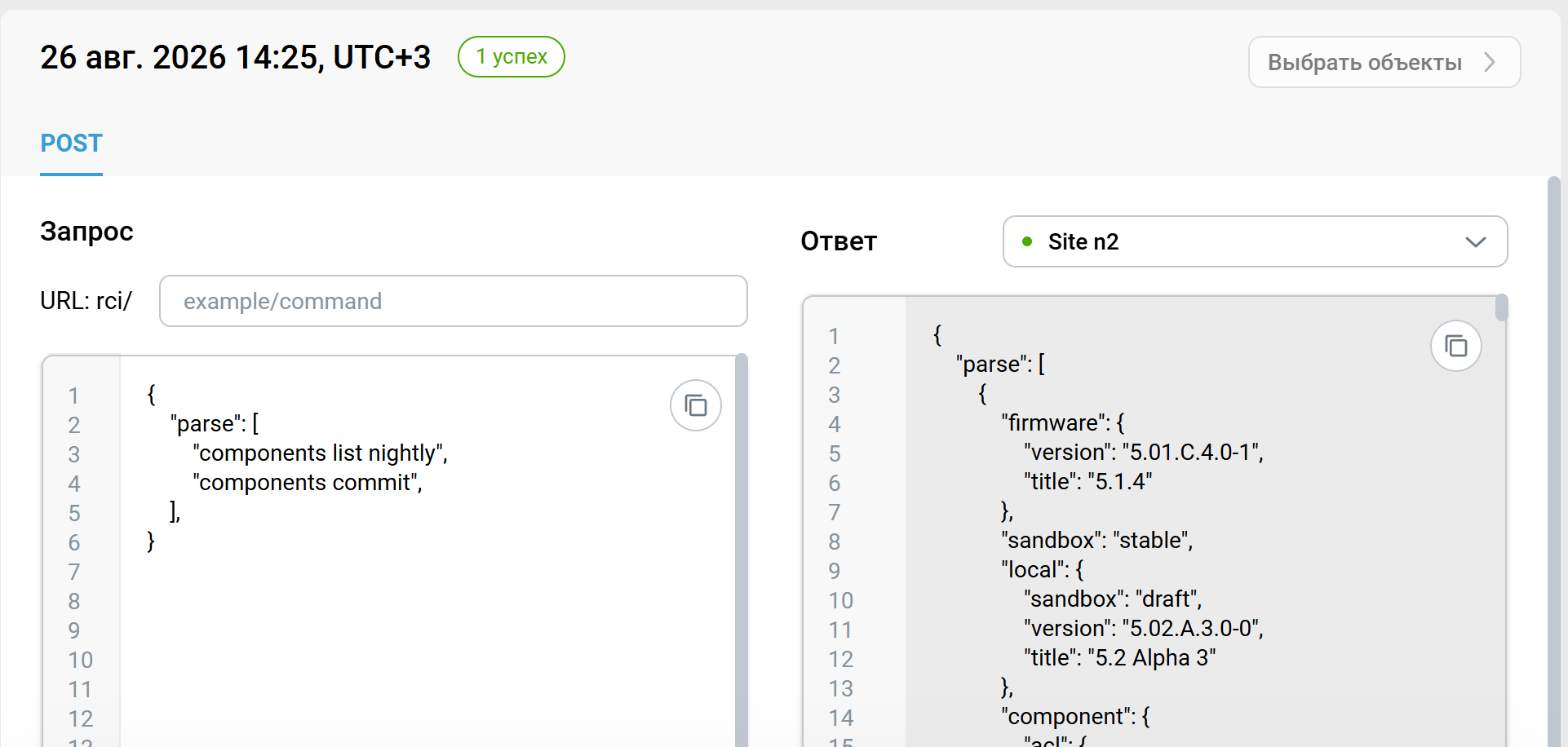Click the "components list nightly" request line

pos(321,453)
